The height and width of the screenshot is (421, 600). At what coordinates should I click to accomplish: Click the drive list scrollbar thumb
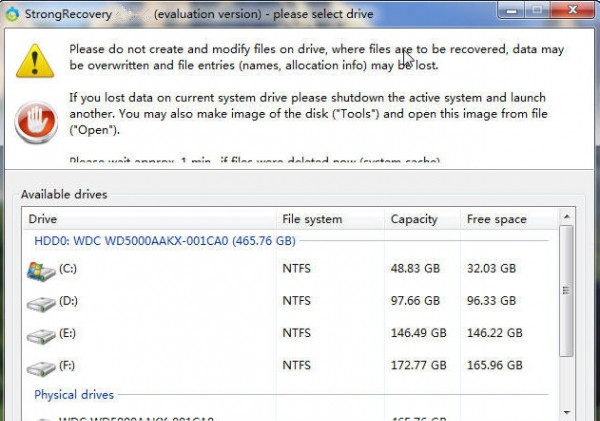coord(566,290)
